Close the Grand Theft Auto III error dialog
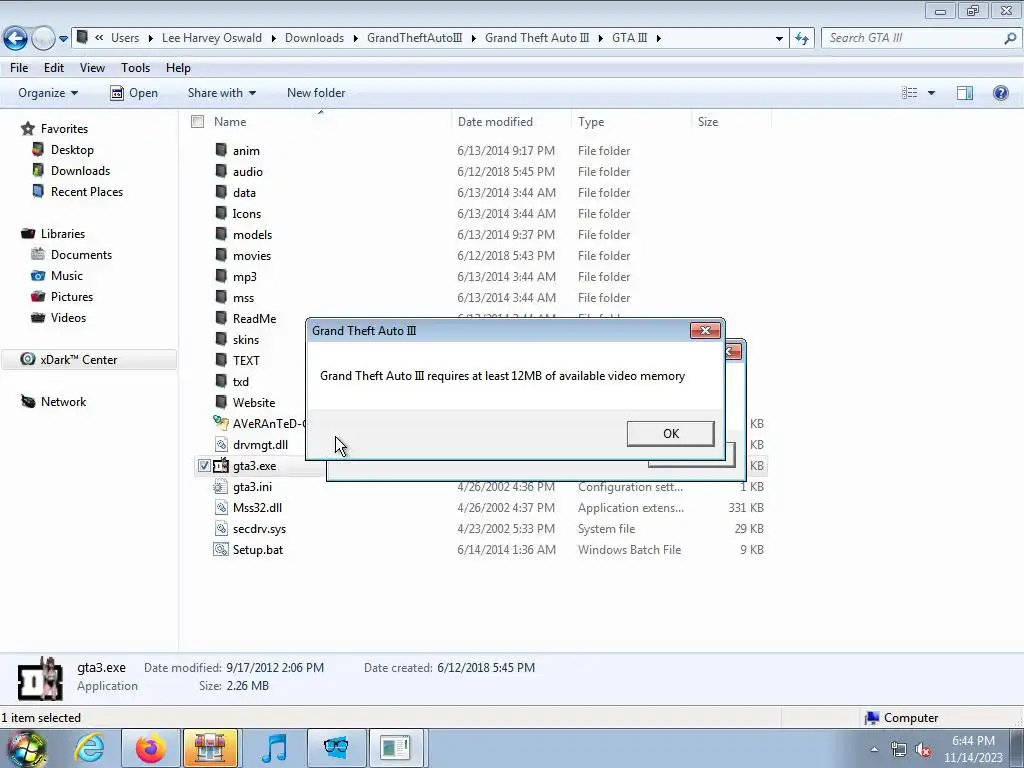The height and width of the screenshot is (768, 1024). 705,330
